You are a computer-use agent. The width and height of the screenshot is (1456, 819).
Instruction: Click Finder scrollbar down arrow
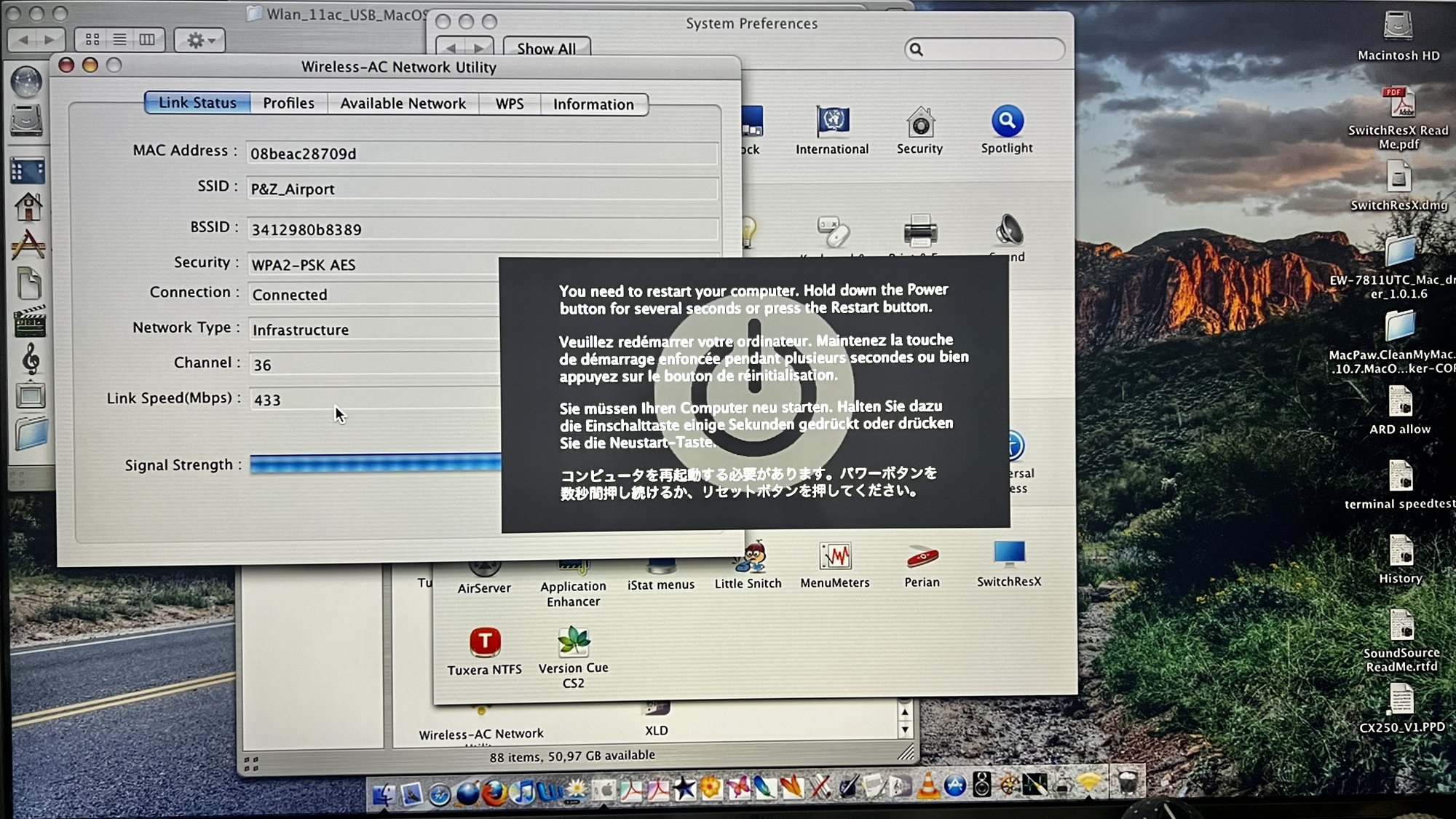[x=905, y=729]
